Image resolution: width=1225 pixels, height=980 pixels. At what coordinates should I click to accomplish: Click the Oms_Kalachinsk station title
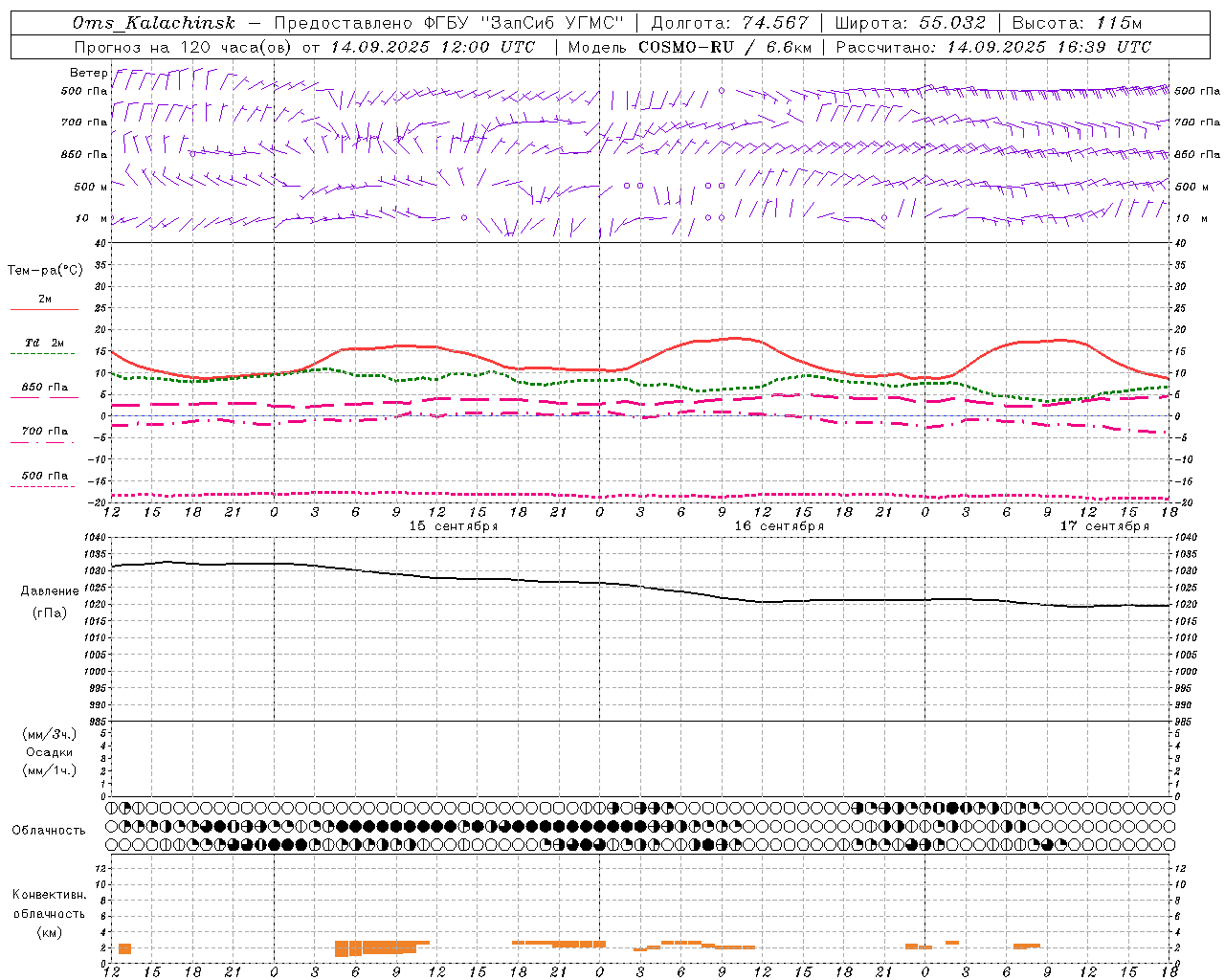click(154, 23)
